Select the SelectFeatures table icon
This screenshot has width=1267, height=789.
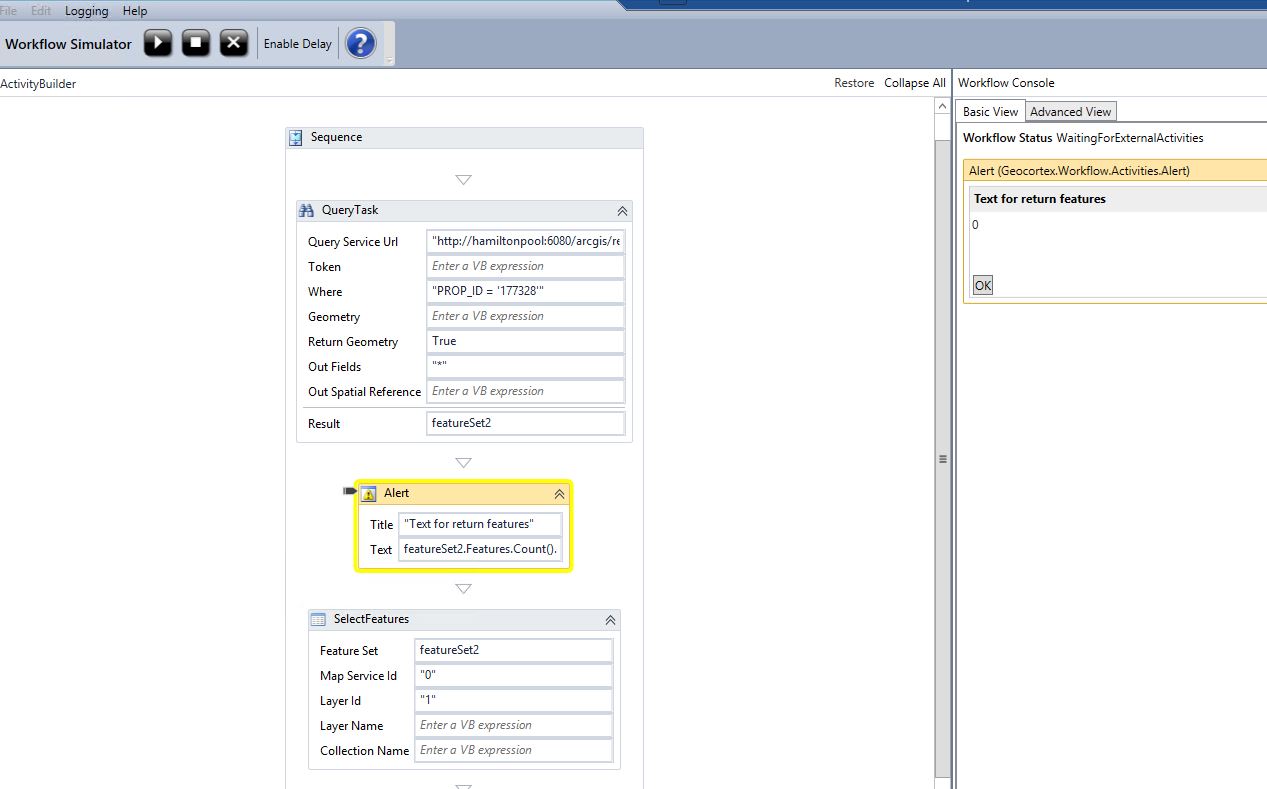(x=318, y=620)
